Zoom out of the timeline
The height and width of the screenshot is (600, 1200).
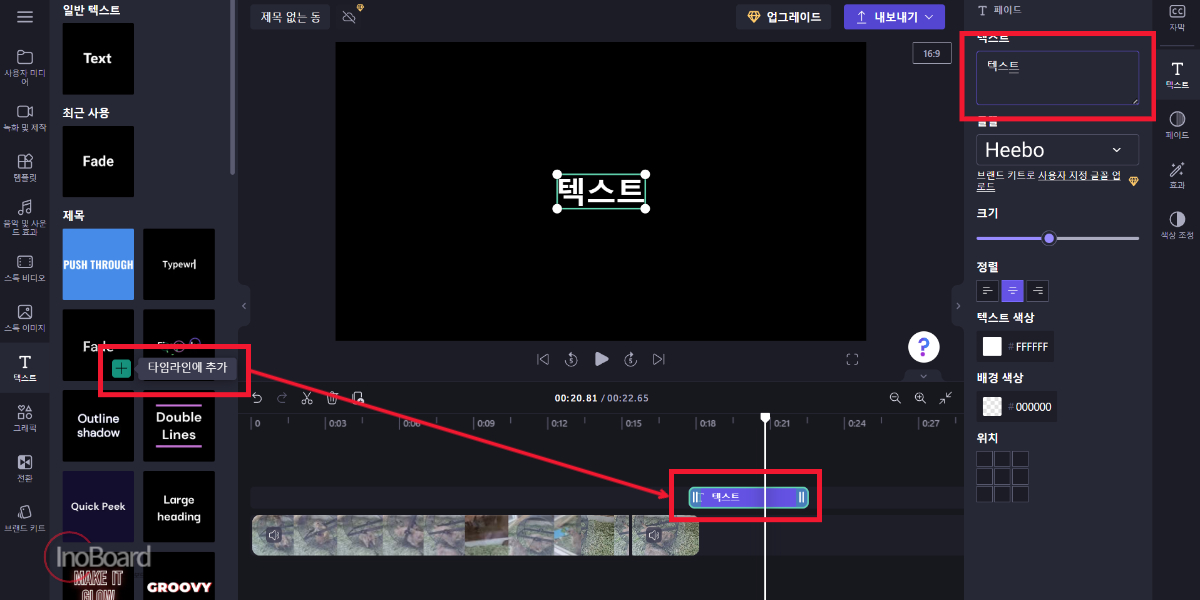tap(895, 398)
